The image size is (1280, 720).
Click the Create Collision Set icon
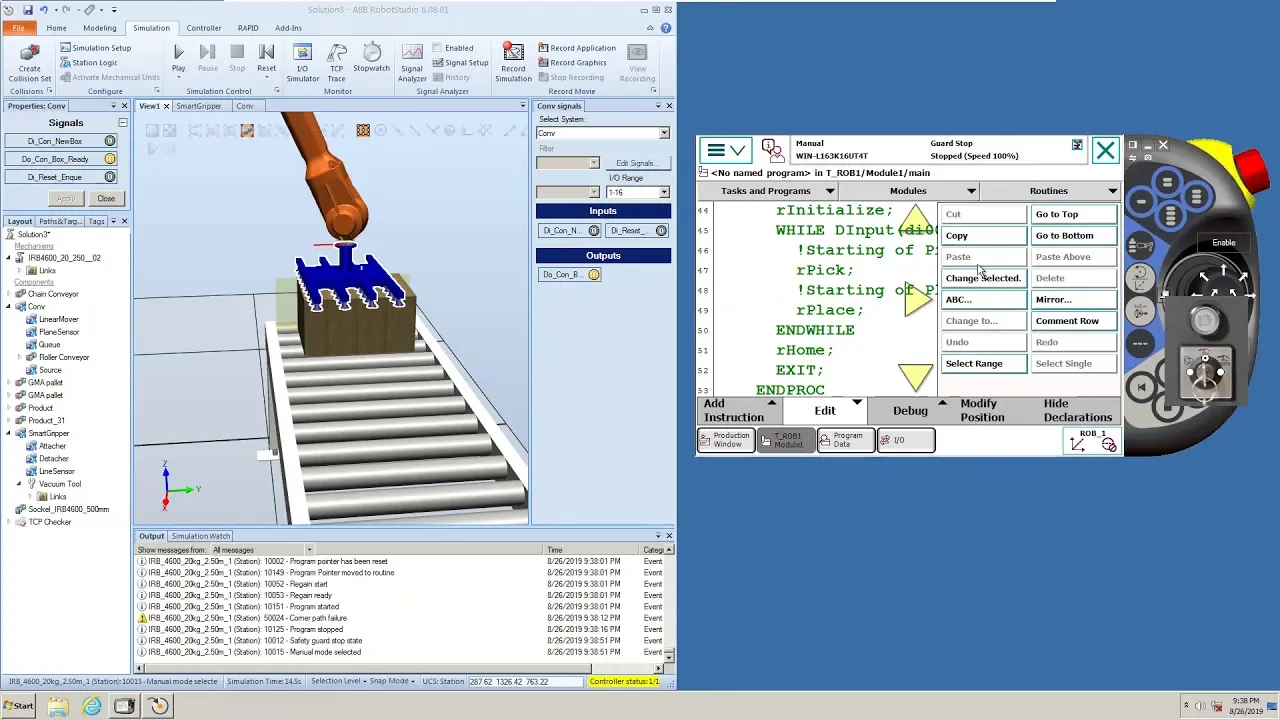pos(30,62)
